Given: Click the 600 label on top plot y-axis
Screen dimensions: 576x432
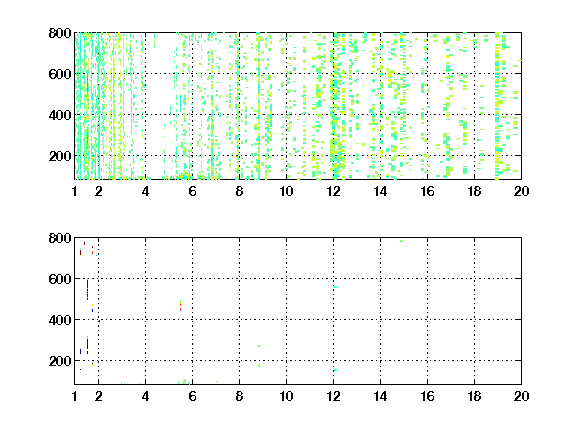Looking at the screenshot, I should [x=60, y=74].
